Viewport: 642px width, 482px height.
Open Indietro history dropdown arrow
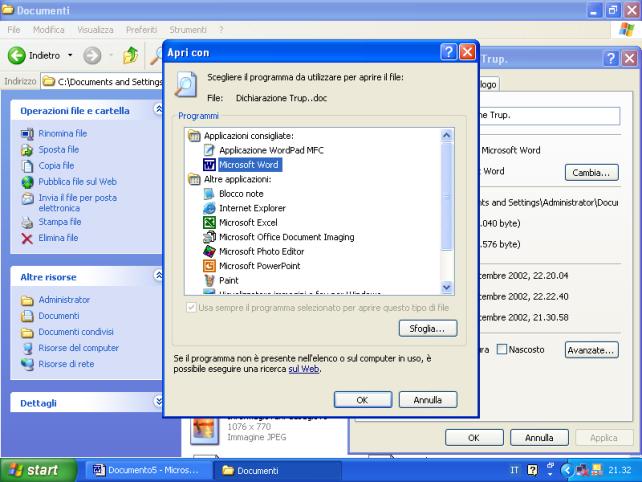click(x=70, y=55)
